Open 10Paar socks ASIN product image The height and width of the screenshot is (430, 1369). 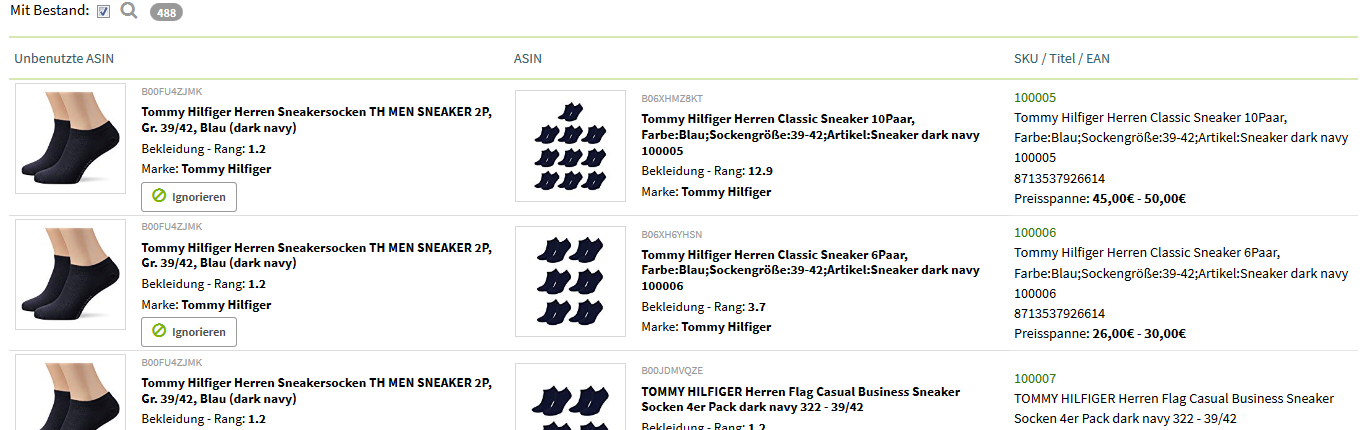(570, 146)
